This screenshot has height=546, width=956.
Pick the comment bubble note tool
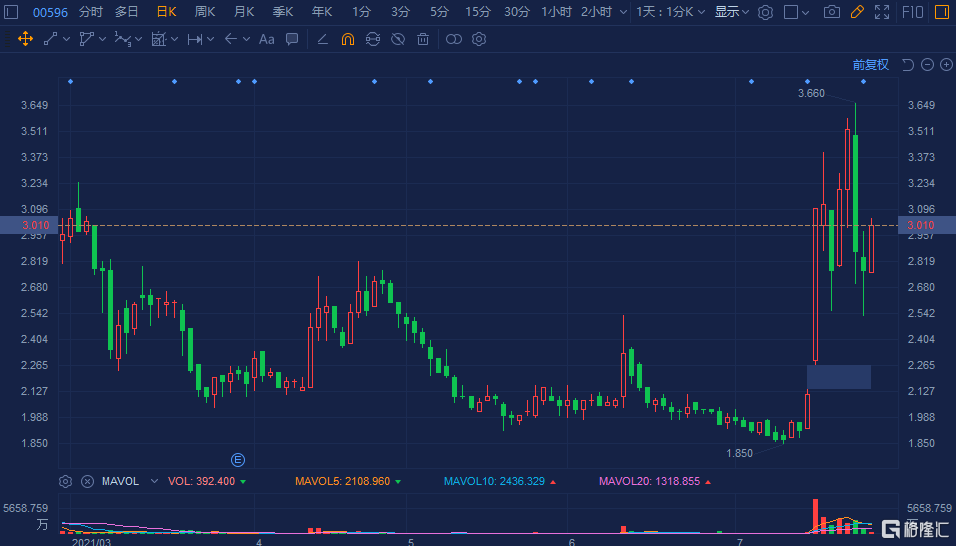click(291, 39)
